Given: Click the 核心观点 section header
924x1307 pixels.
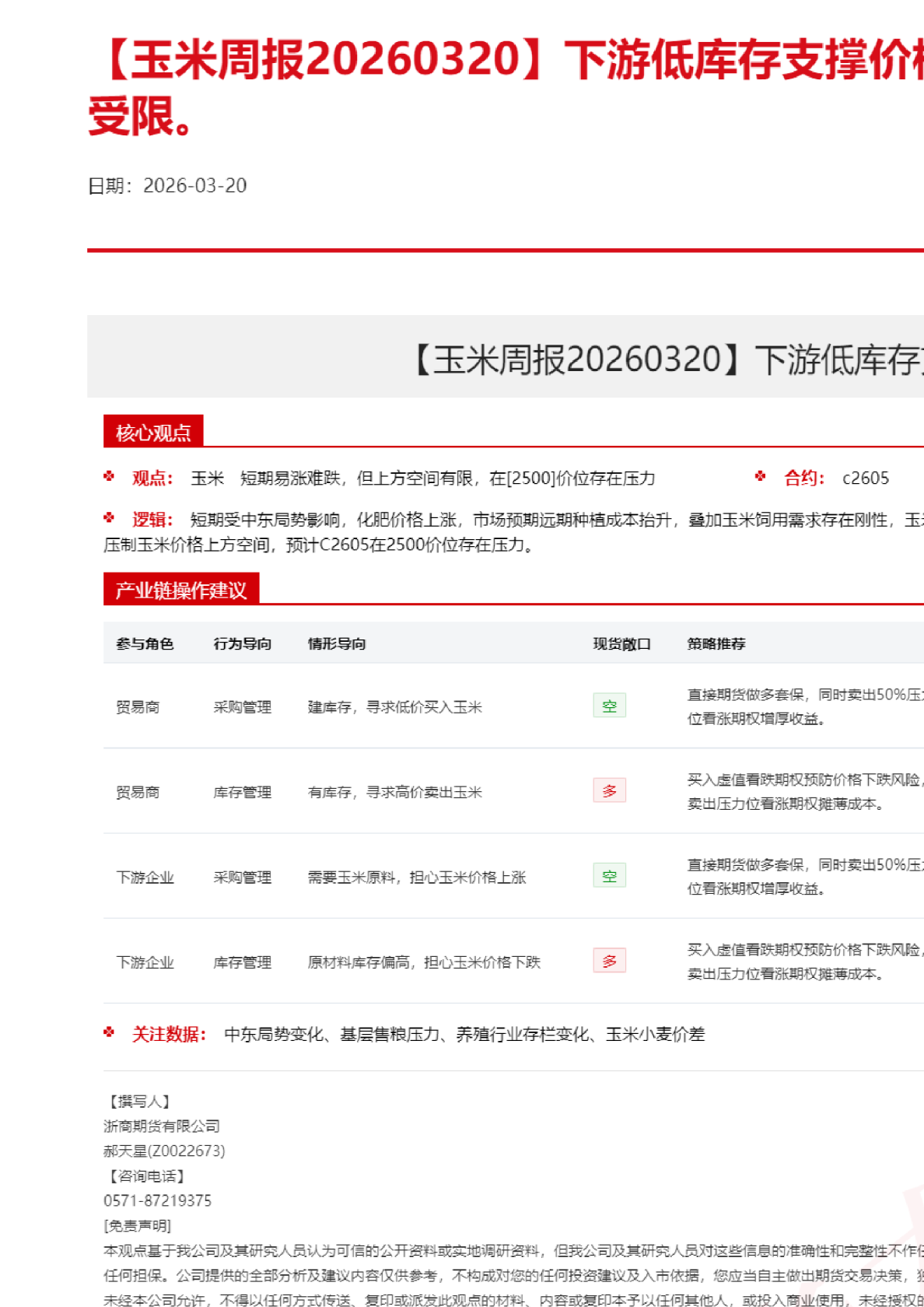Looking at the screenshot, I should 153,432.
